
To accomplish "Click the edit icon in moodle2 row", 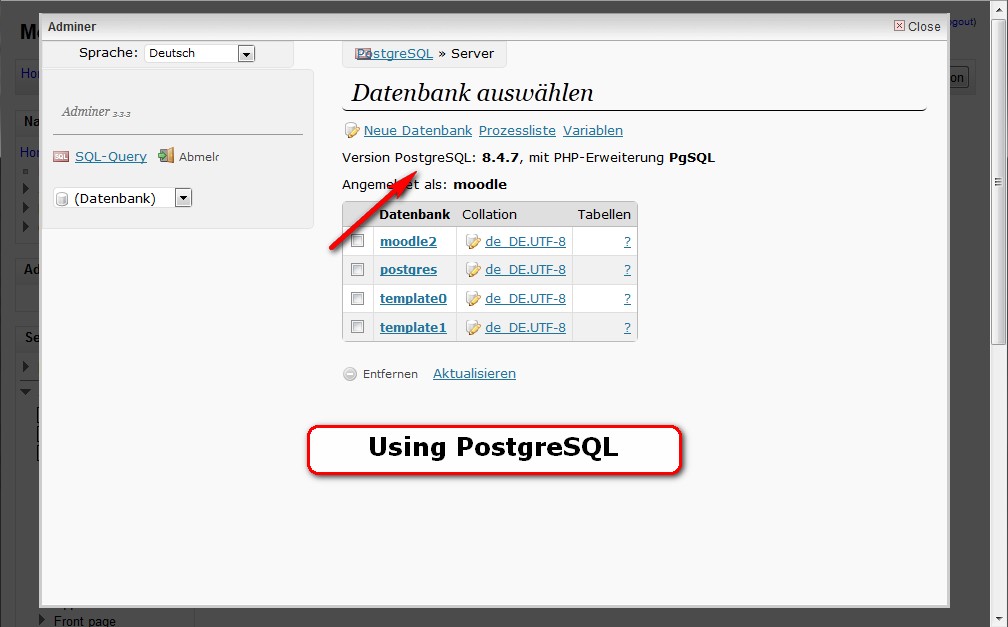I will [473, 242].
